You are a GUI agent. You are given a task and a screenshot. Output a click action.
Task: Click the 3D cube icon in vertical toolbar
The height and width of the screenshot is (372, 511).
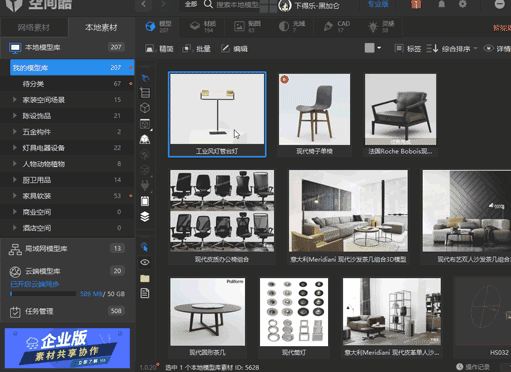tap(145, 108)
